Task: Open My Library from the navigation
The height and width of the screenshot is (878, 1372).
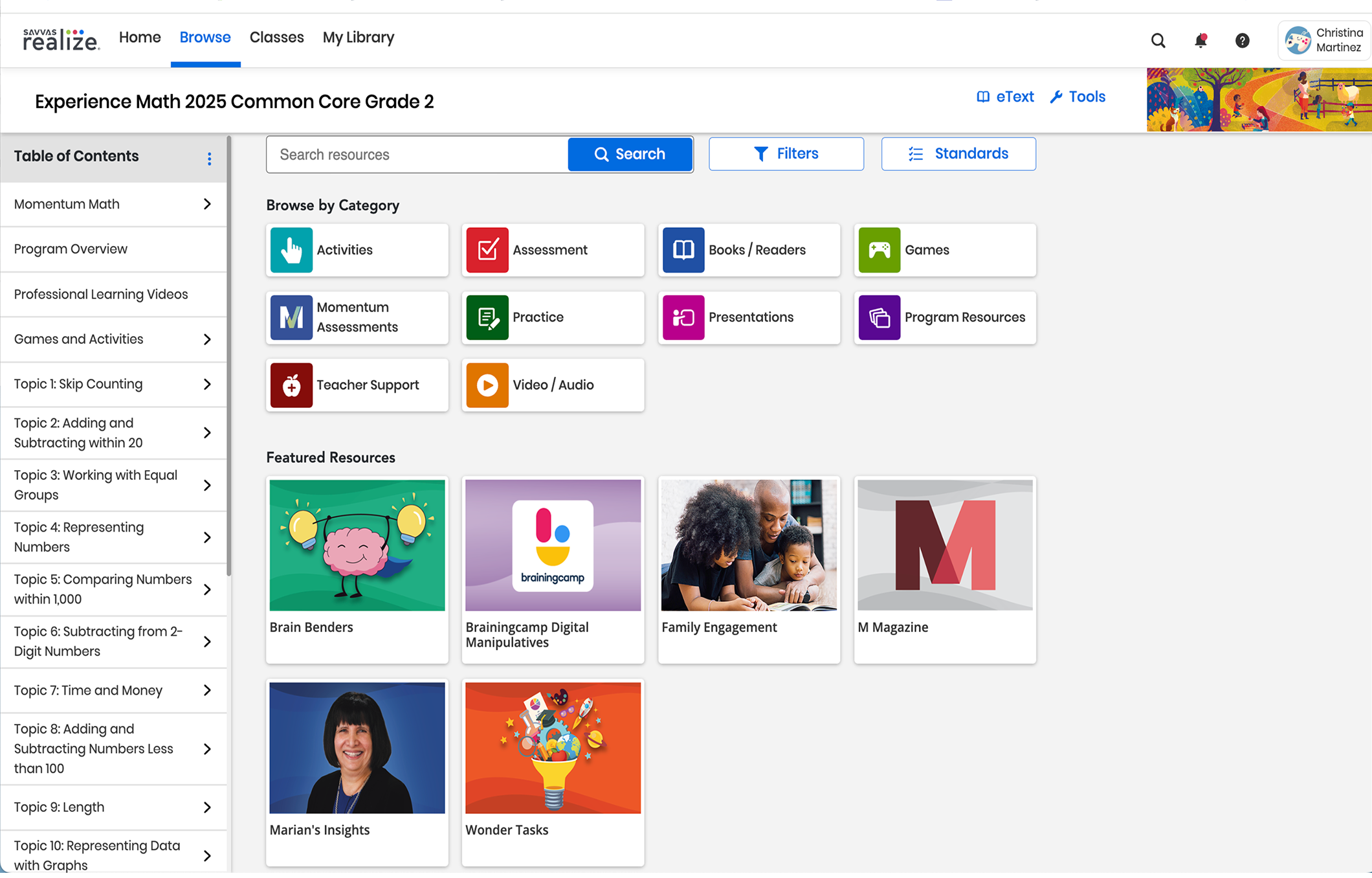Action: coord(359,37)
